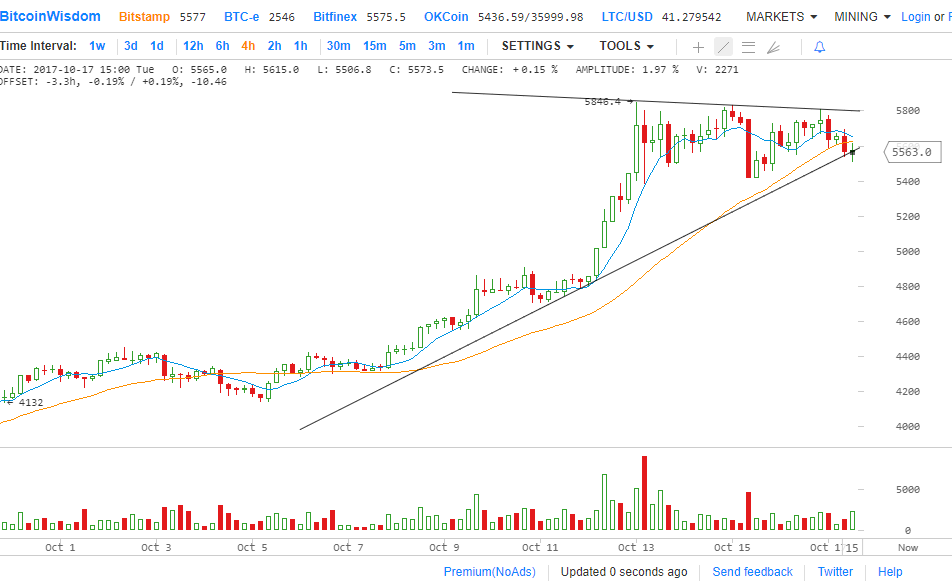This screenshot has height=587, width=952.
Task: Select the trend line drawing tool
Action: tap(723, 47)
